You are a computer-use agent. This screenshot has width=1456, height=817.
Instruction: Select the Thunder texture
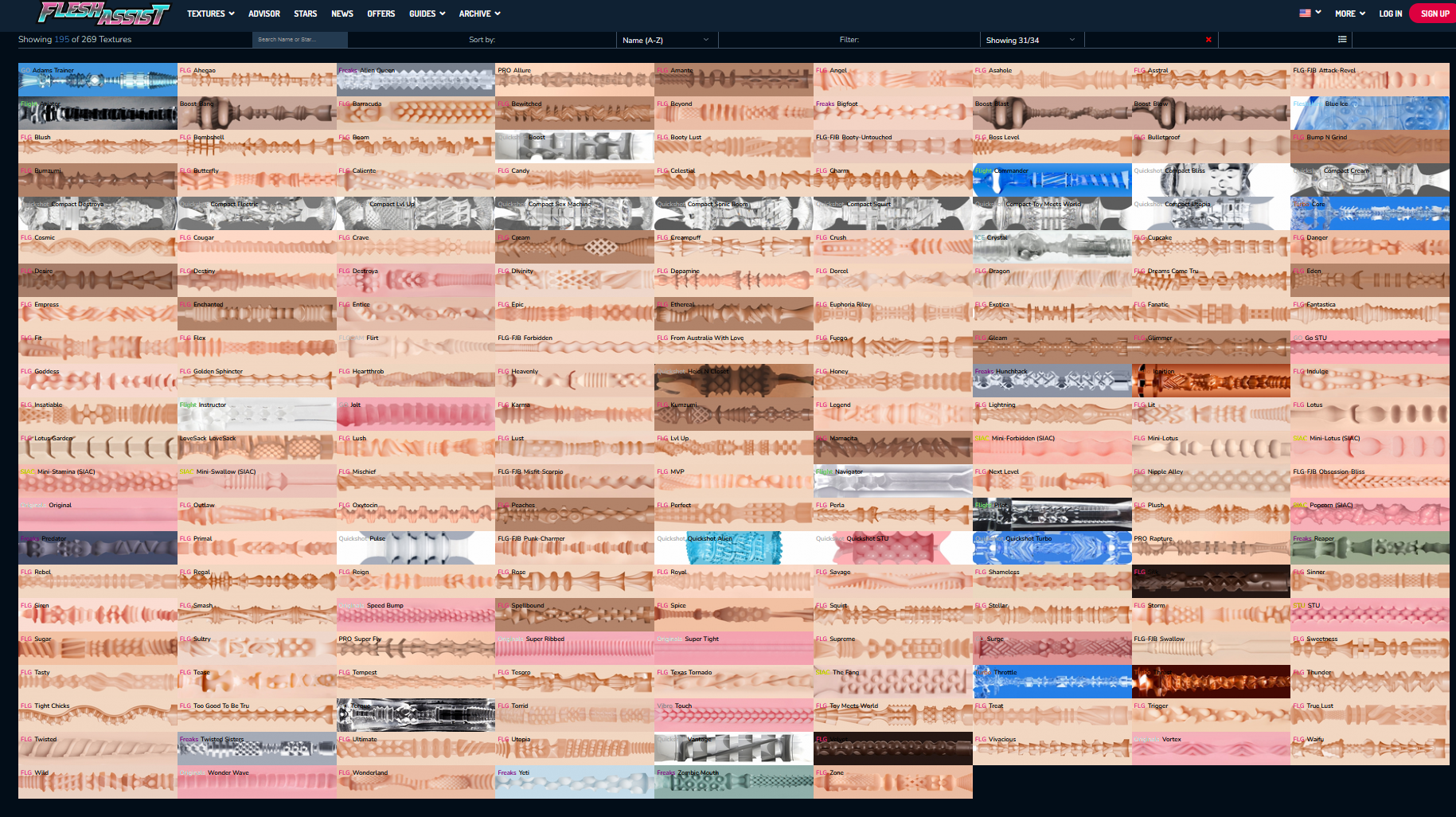pos(1370,682)
